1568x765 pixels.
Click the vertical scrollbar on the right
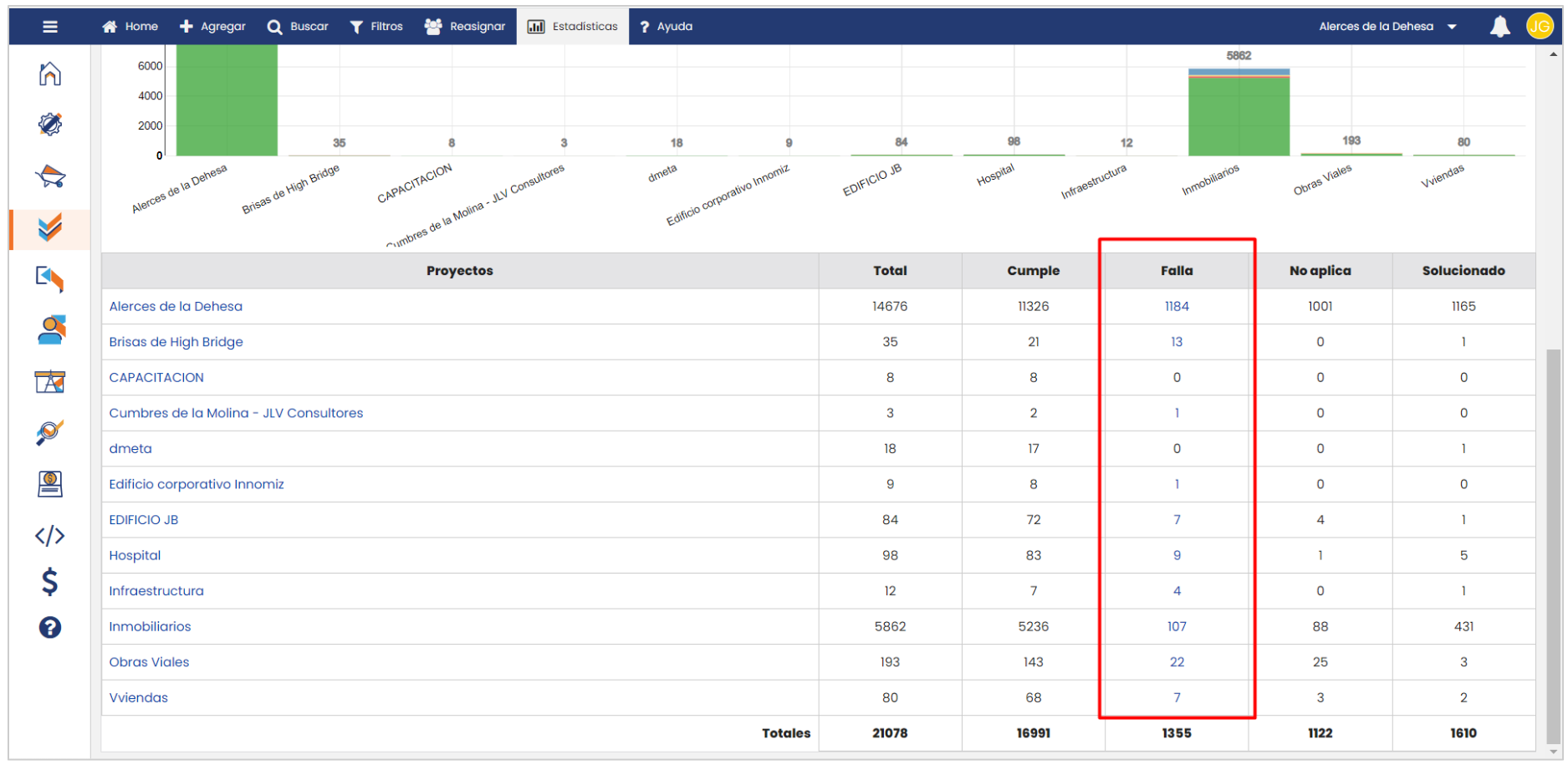pyautogui.click(x=1553, y=543)
